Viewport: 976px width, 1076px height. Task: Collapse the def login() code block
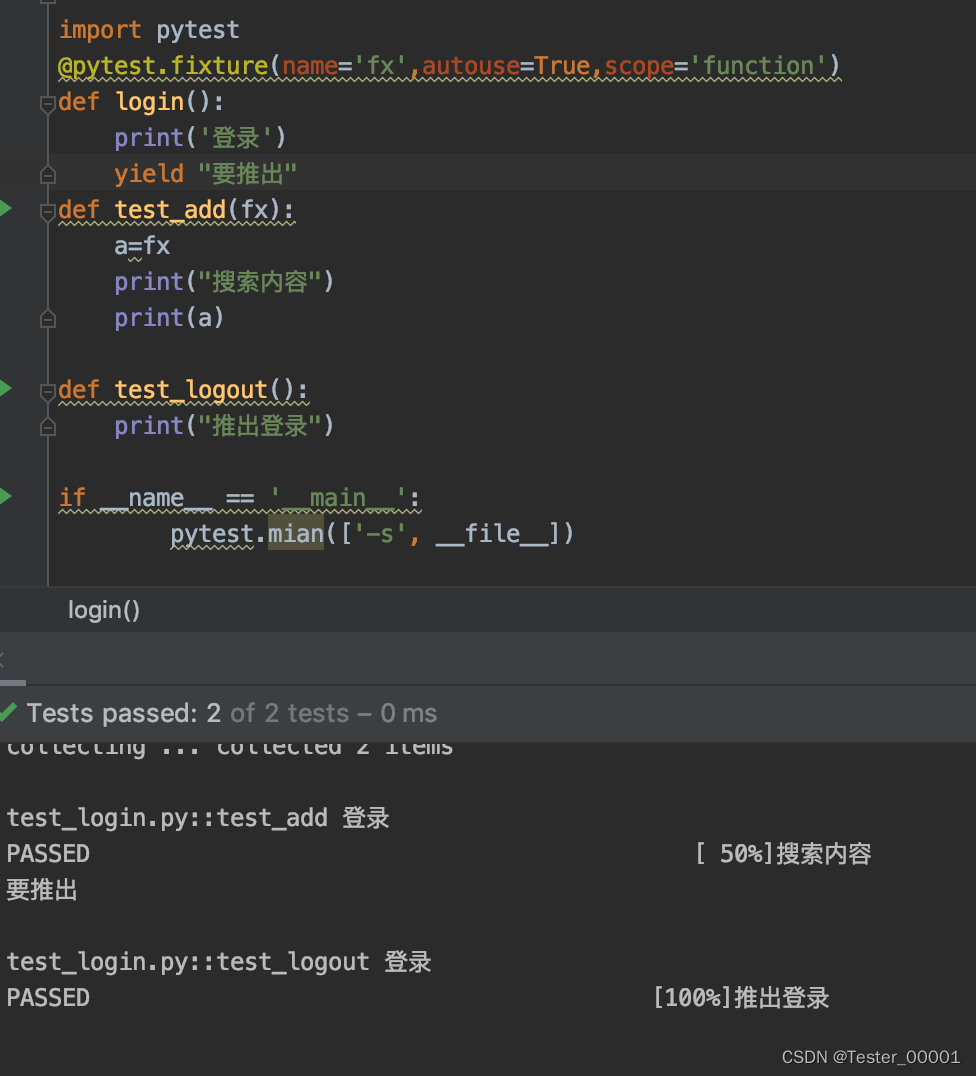(47, 104)
